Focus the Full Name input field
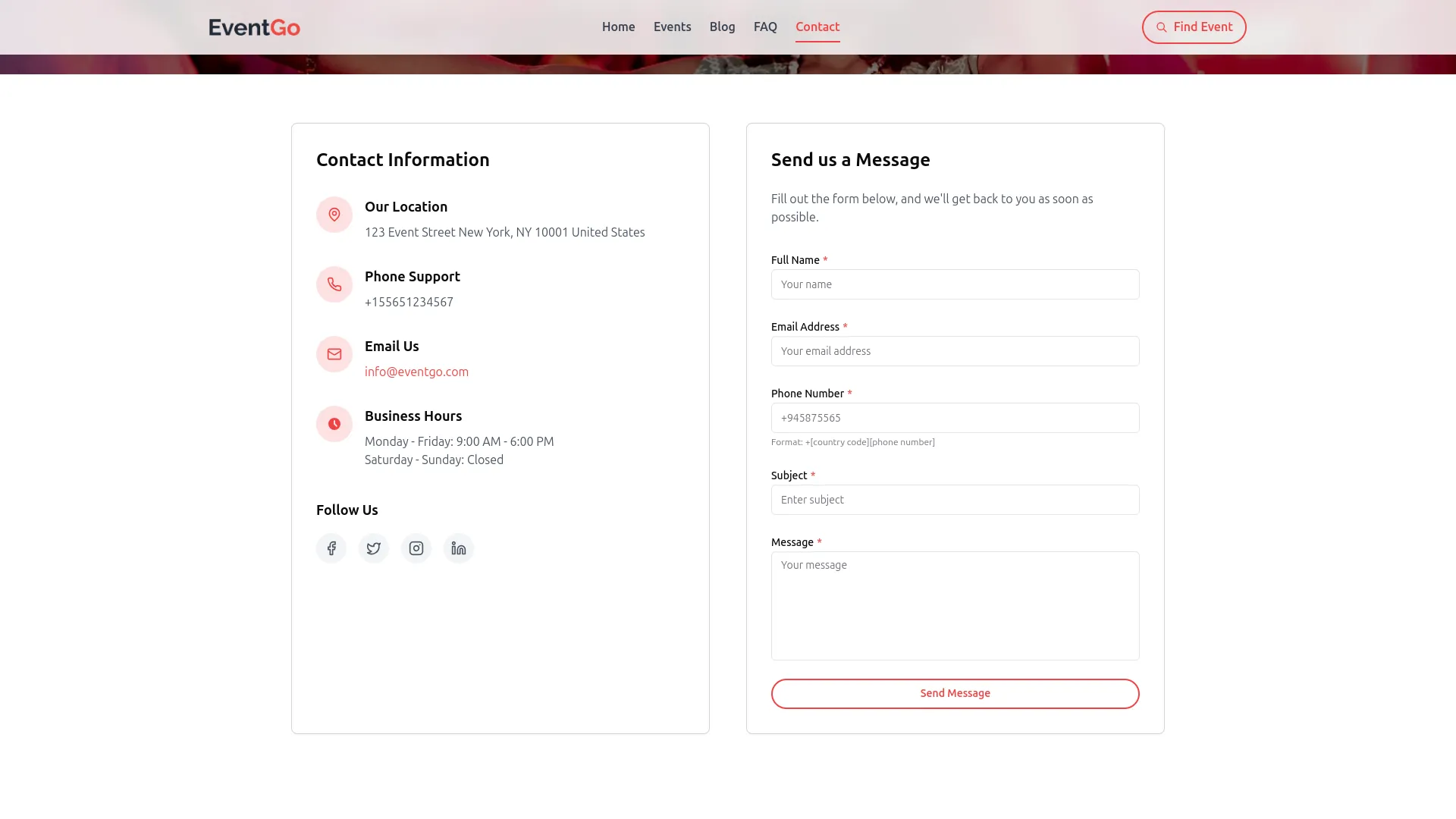Screen dimensions: 1456x819 pos(955,284)
